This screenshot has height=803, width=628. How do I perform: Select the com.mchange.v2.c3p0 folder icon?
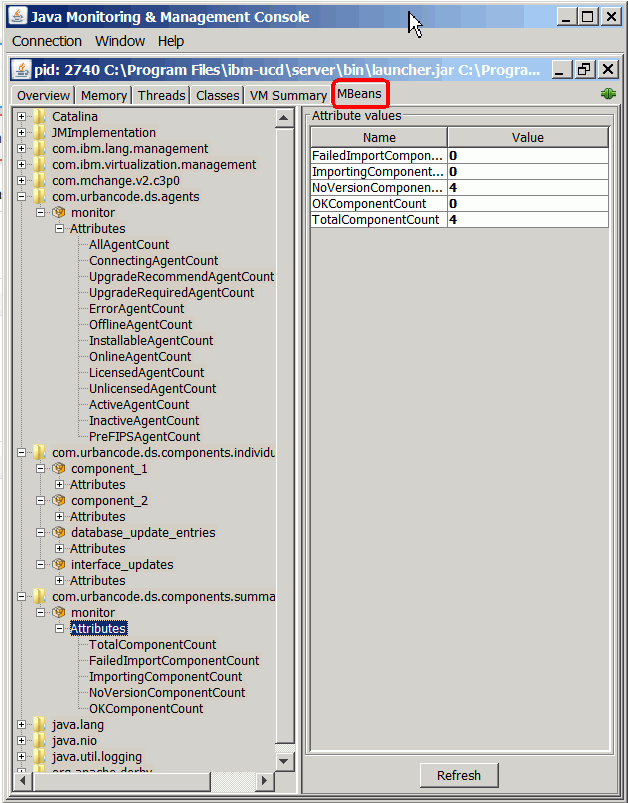[39, 181]
